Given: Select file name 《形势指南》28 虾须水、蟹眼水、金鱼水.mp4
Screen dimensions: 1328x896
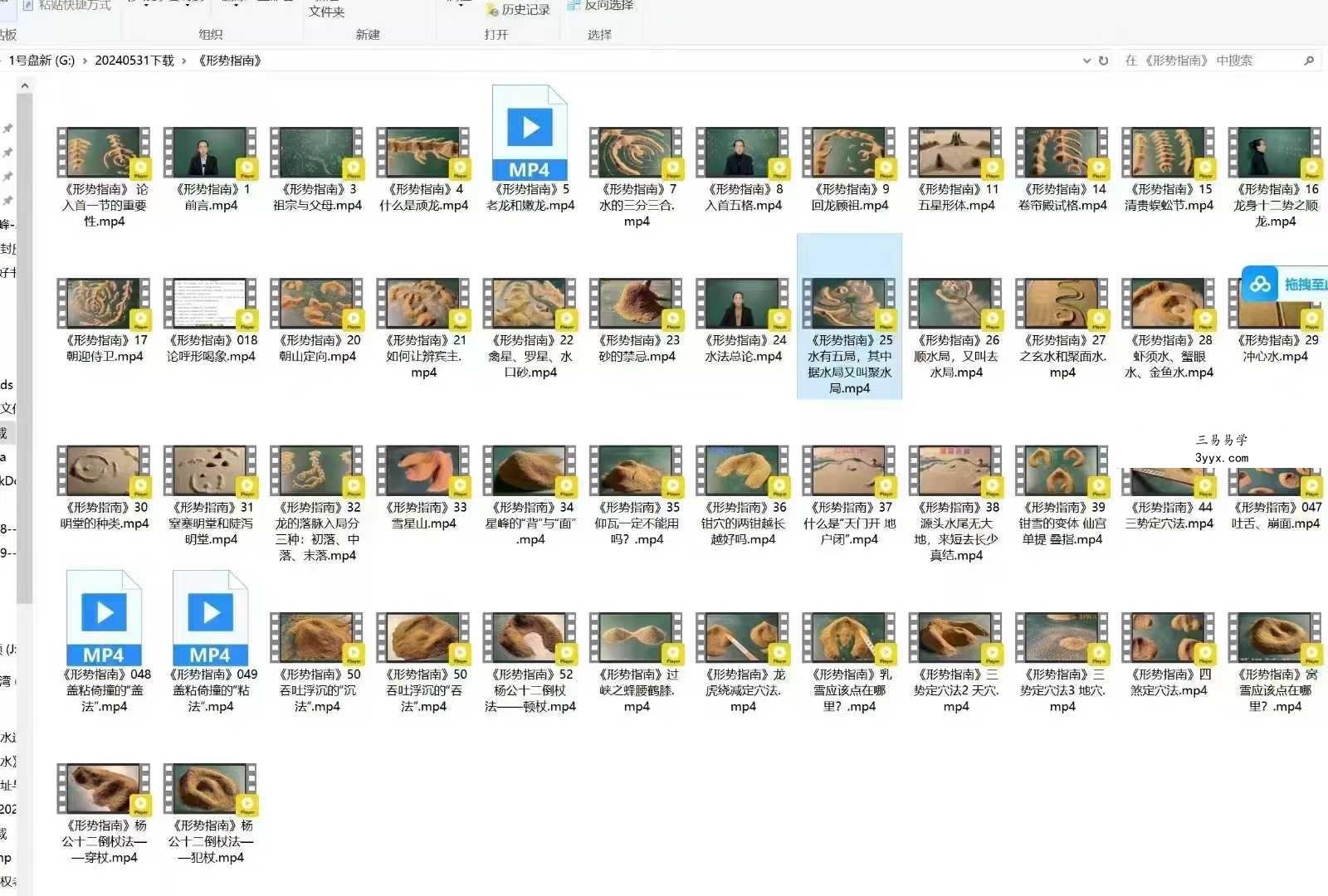Looking at the screenshot, I should 1169,356.
